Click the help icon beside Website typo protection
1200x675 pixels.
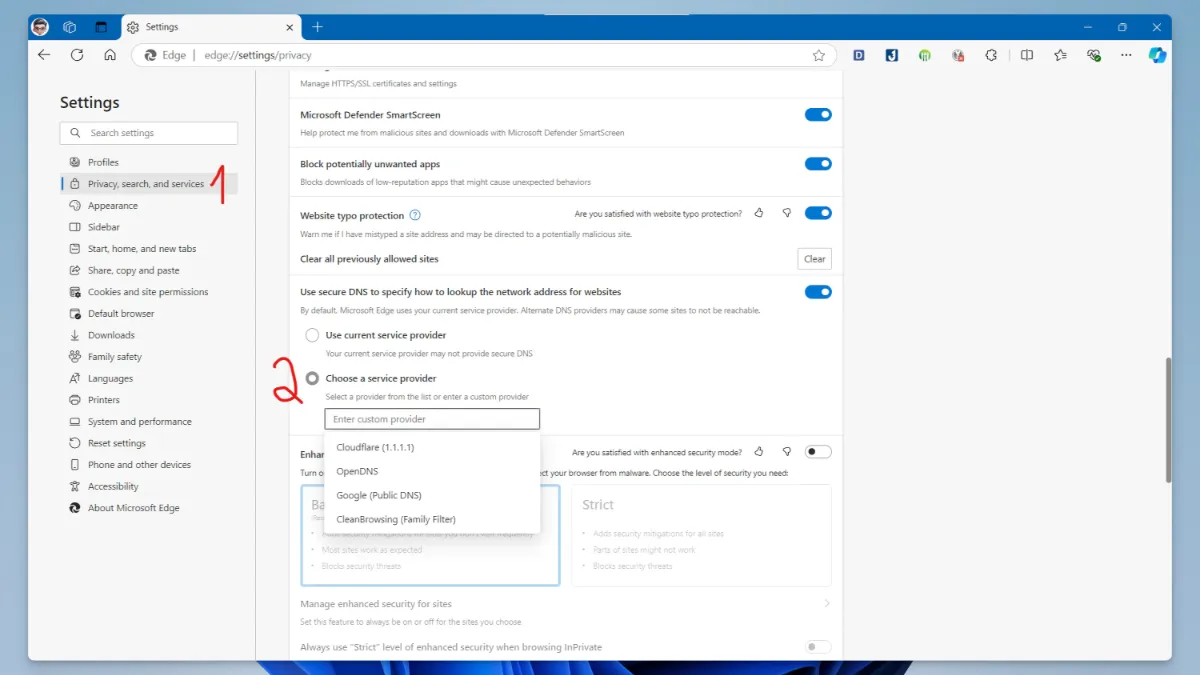click(x=415, y=215)
